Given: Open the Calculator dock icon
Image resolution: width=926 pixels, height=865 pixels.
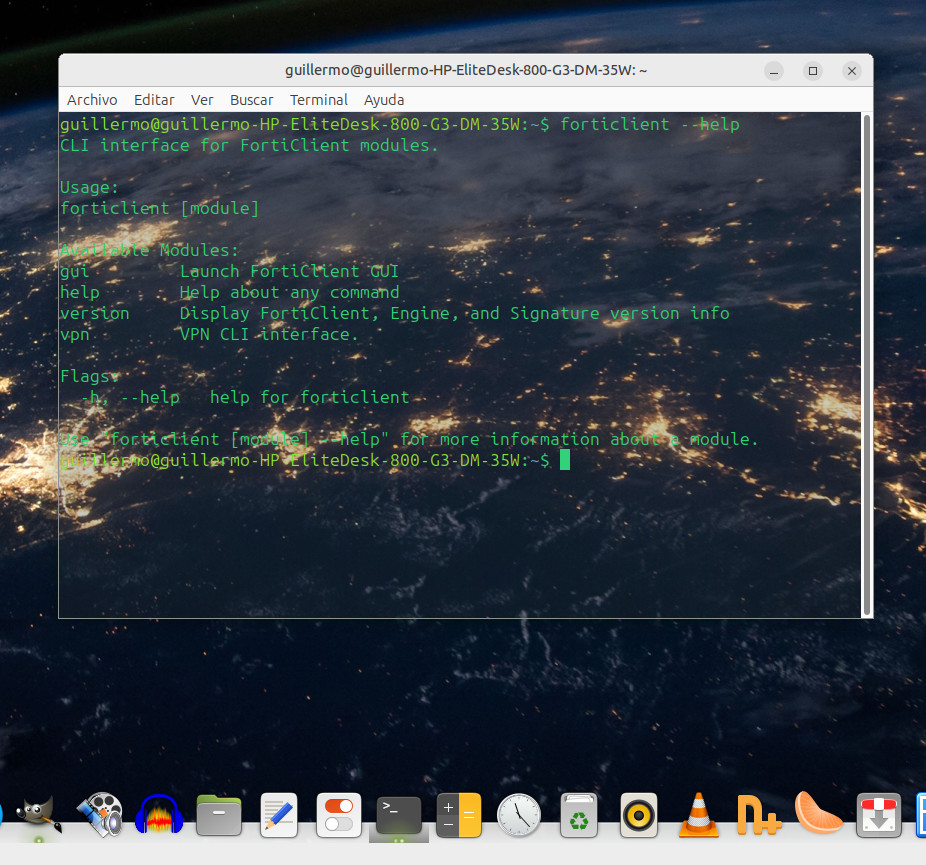Looking at the screenshot, I should [x=459, y=815].
